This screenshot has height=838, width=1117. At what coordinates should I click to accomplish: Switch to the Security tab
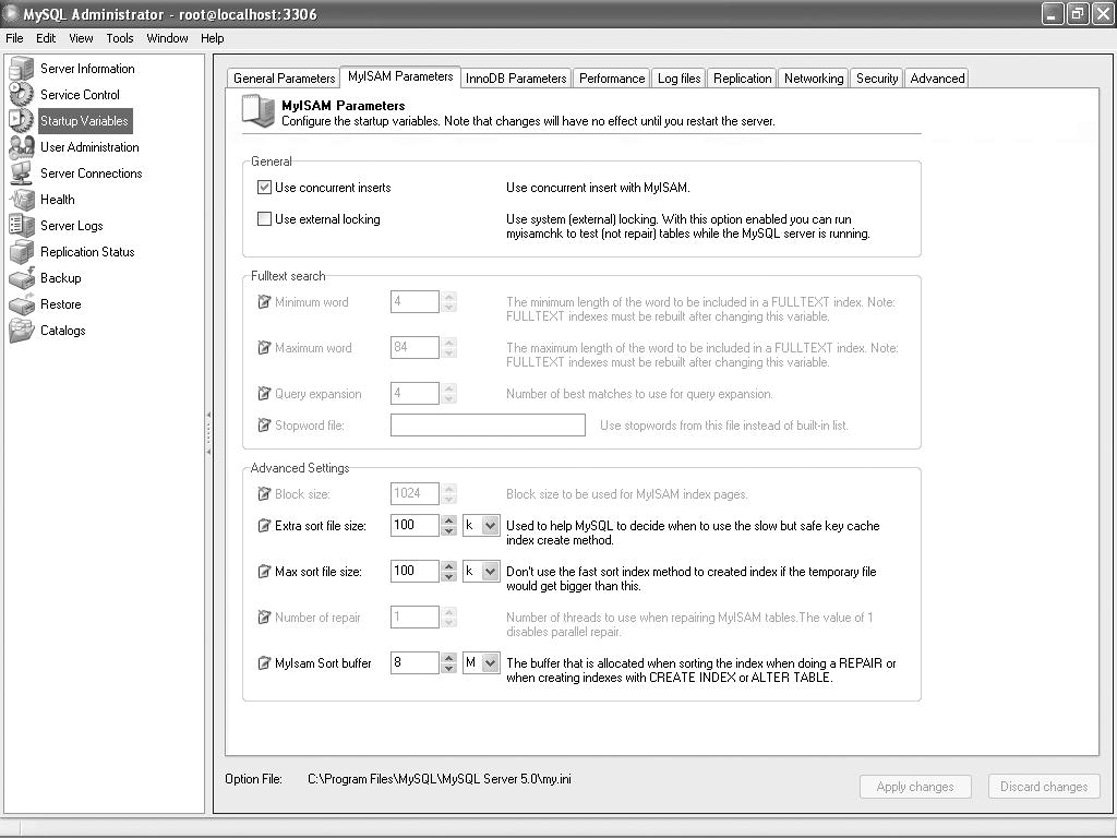877,78
